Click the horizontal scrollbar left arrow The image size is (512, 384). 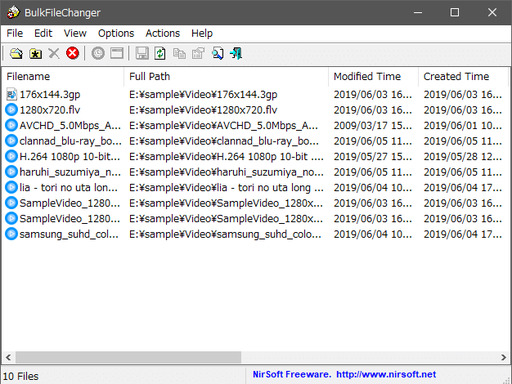click(8, 358)
